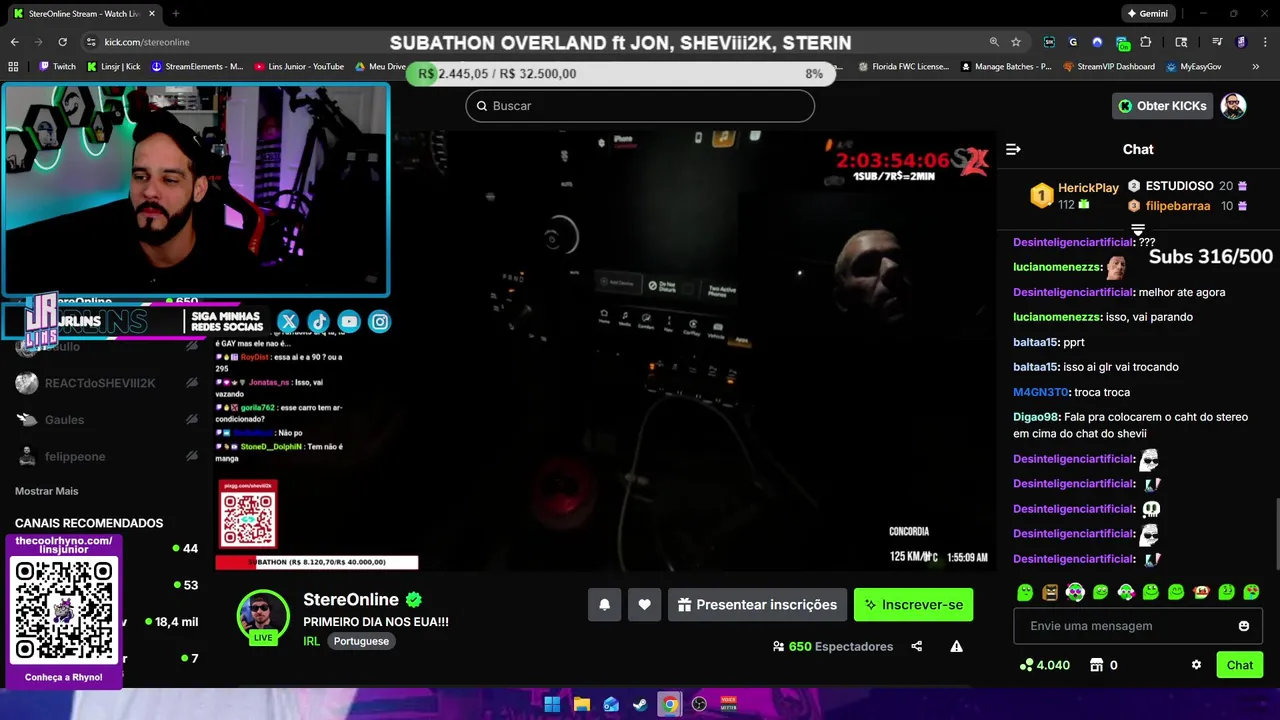This screenshot has height=720, width=1280.
Task: Open Lins Junior - YouTube bookmark
Action: pyautogui.click(x=299, y=67)
